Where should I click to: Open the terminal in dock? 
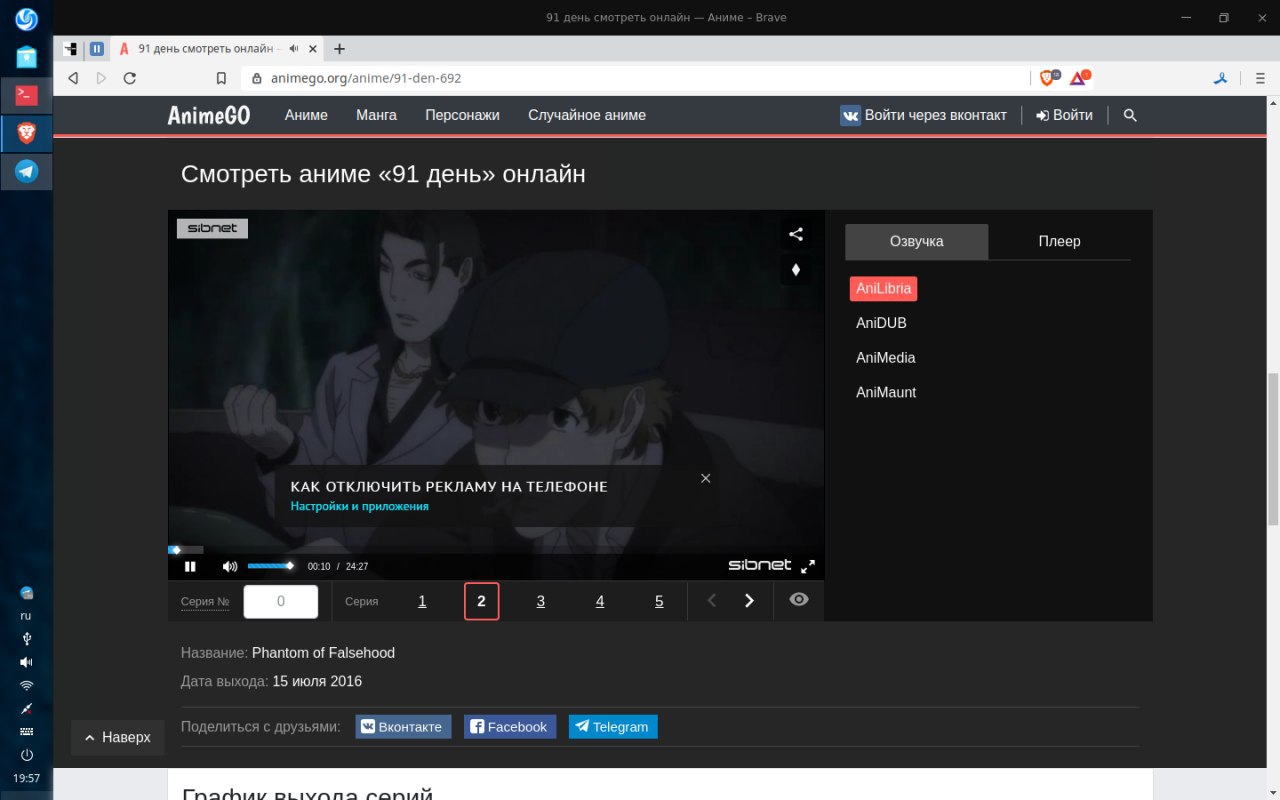point(26,95)
